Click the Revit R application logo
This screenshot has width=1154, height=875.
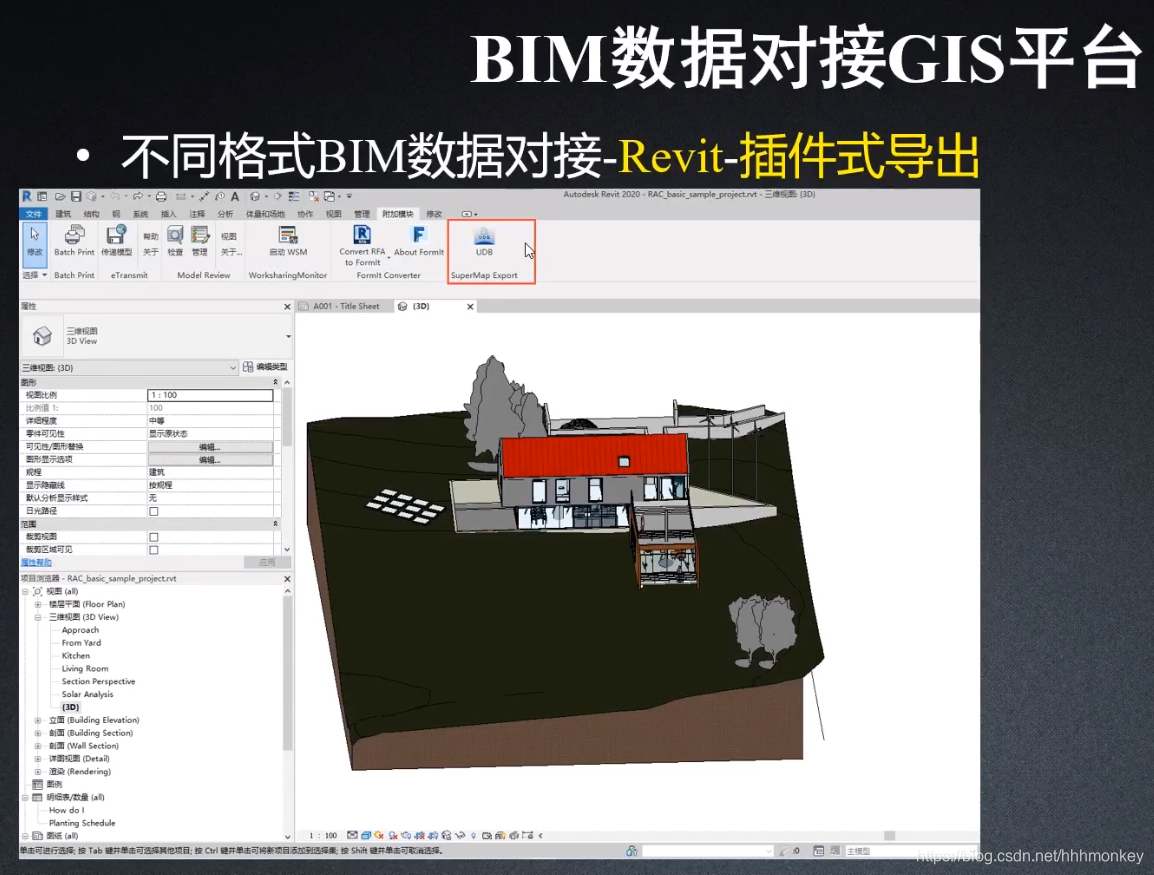27,196
